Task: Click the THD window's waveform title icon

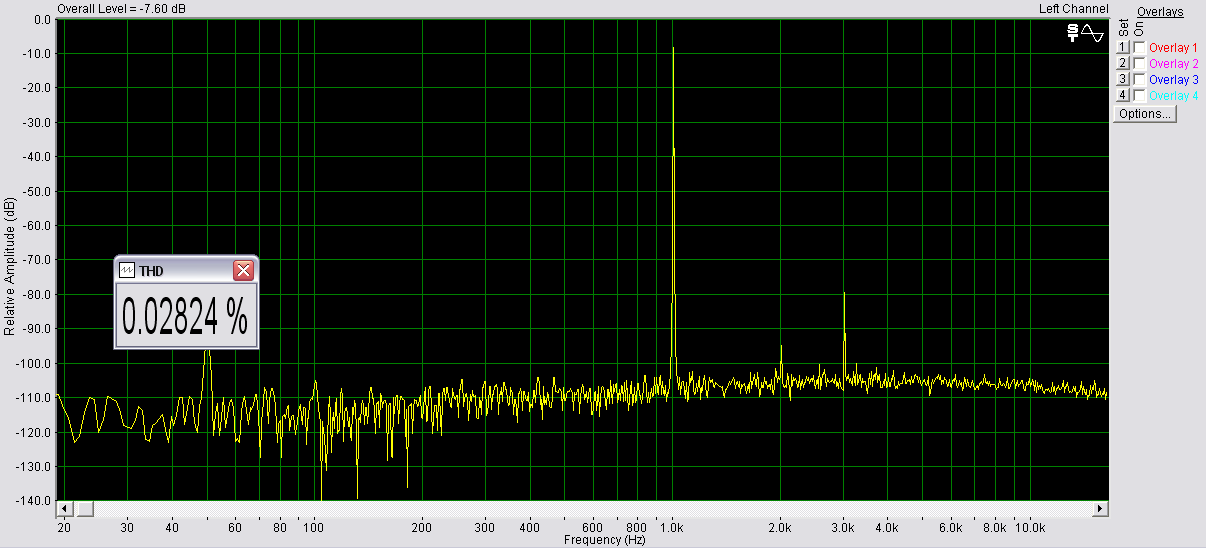Action: 127,271
